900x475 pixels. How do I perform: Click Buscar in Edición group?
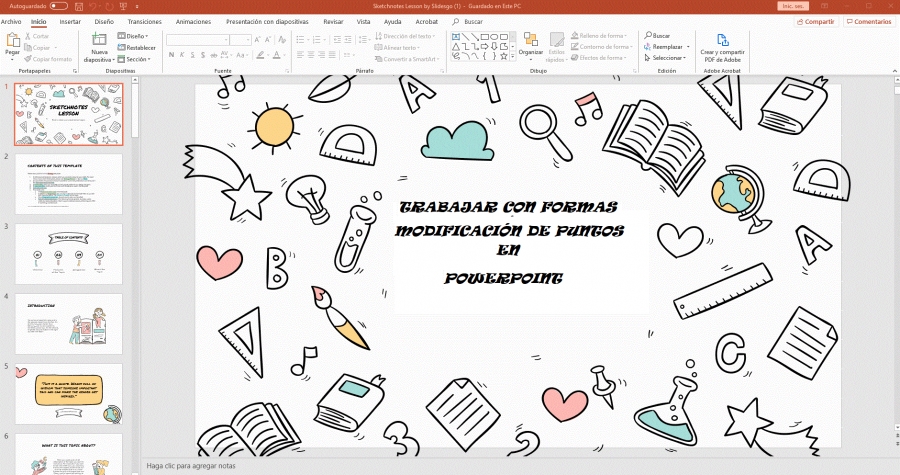pos(657,36)
